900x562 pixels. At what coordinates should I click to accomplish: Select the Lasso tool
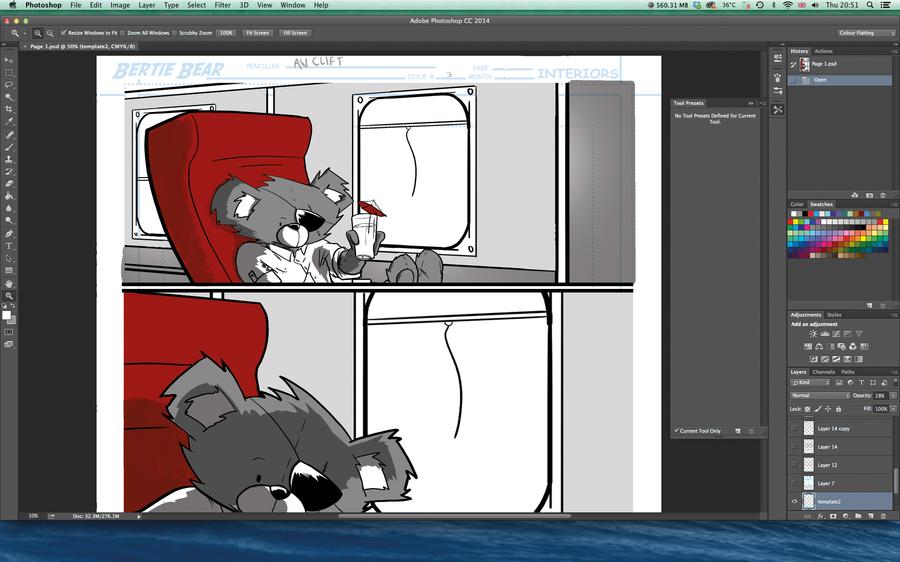click(x=9, y=85)
